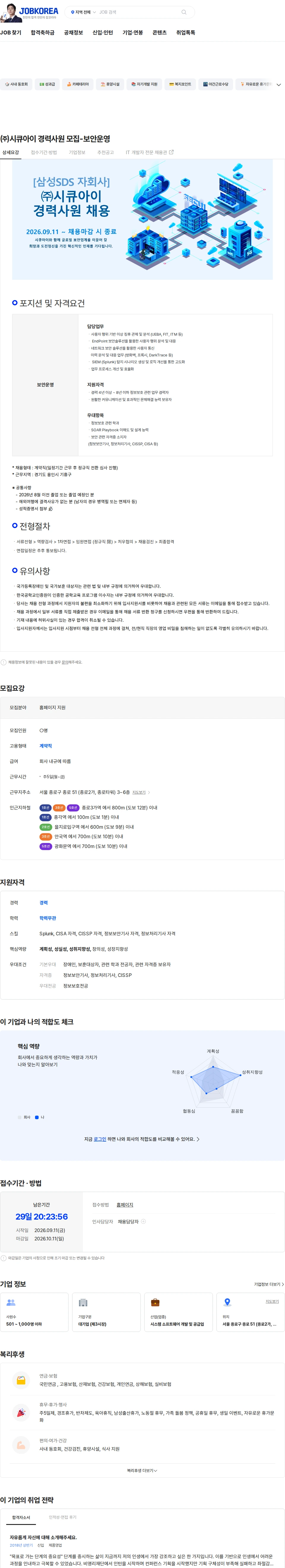Select the 휴양시설 benefit tag
The height and width of the screenshot is (1568, 285).
(110, 85)
